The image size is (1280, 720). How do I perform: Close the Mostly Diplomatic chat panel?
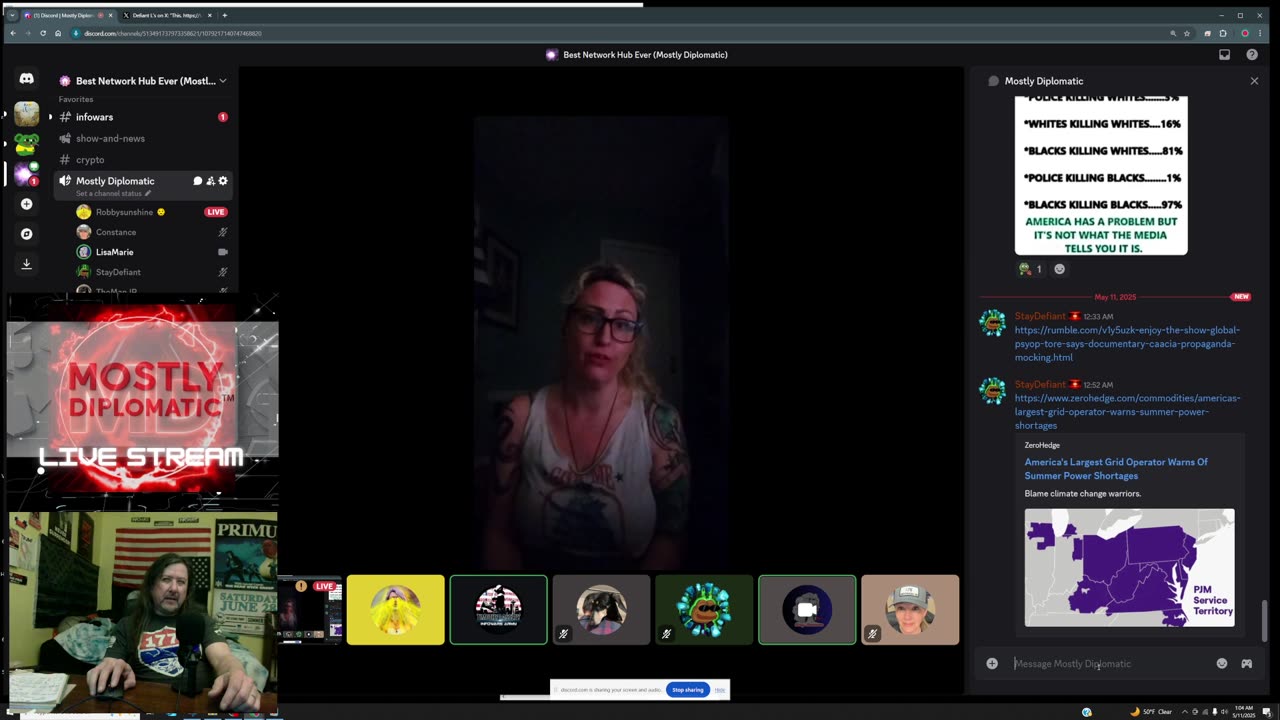coord(1254,81)
